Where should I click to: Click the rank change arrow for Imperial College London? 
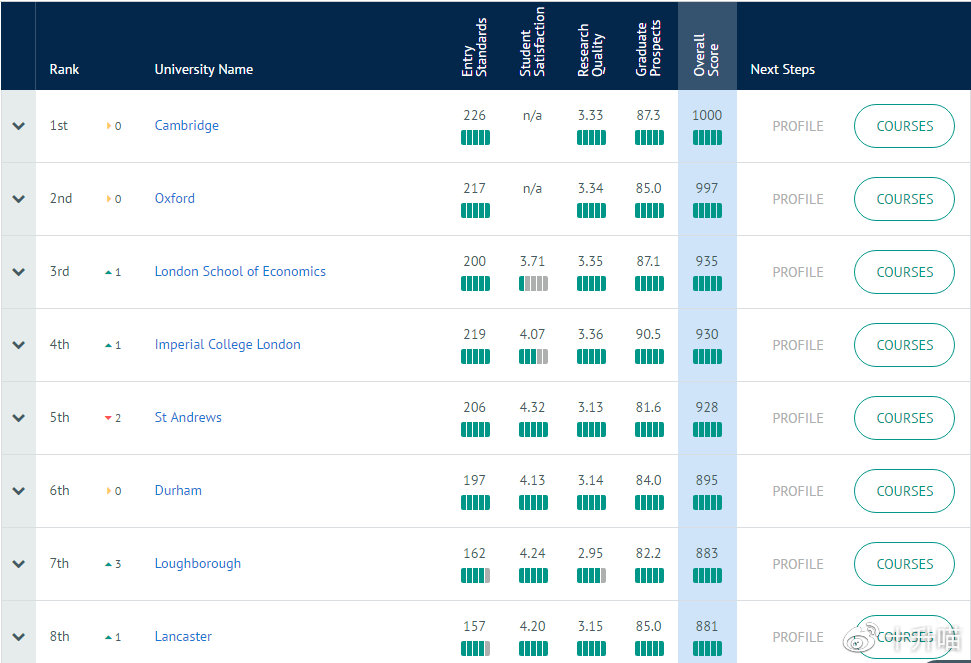click(x=108, y=345)
